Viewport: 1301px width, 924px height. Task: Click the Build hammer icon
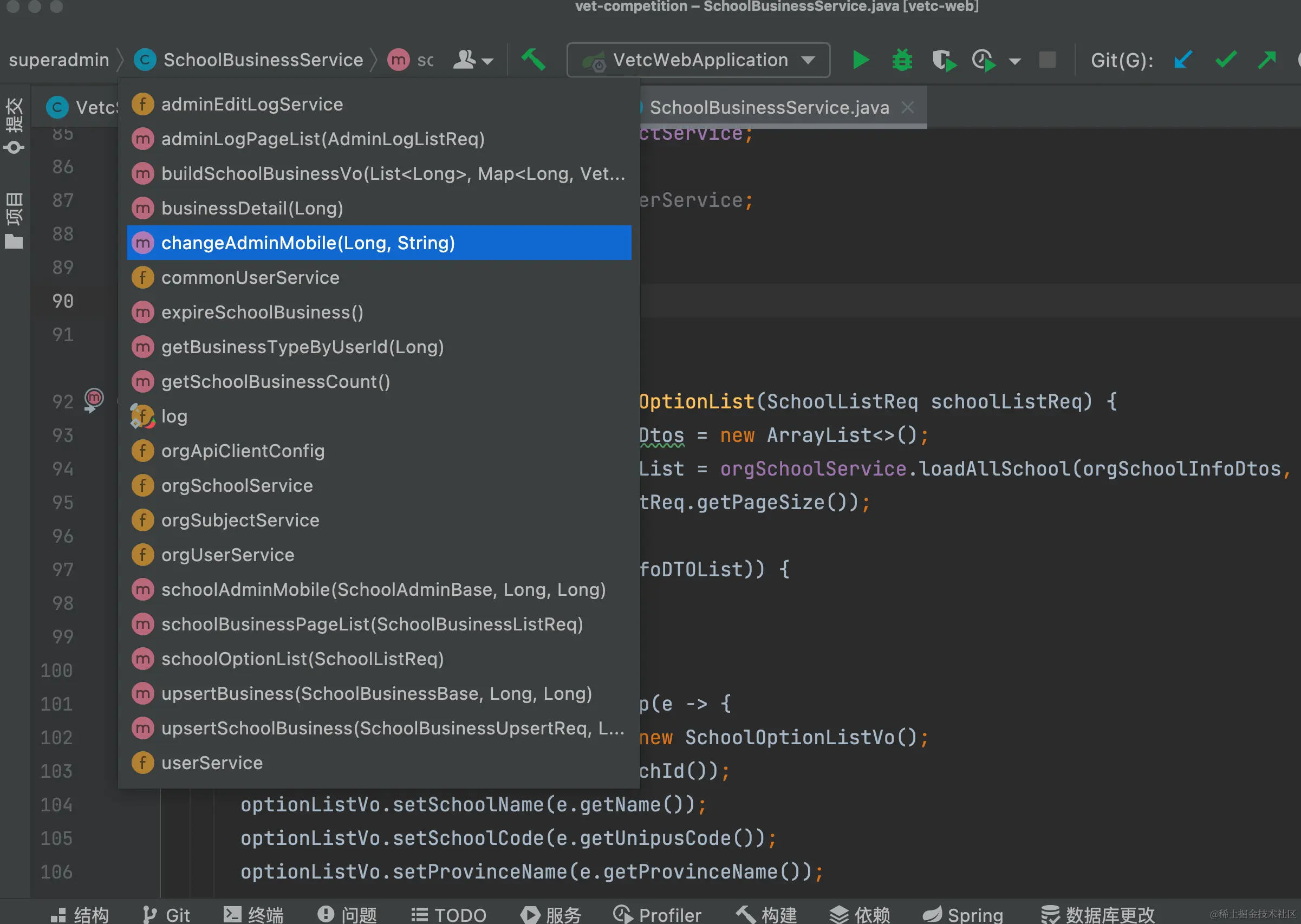point(534,60)
